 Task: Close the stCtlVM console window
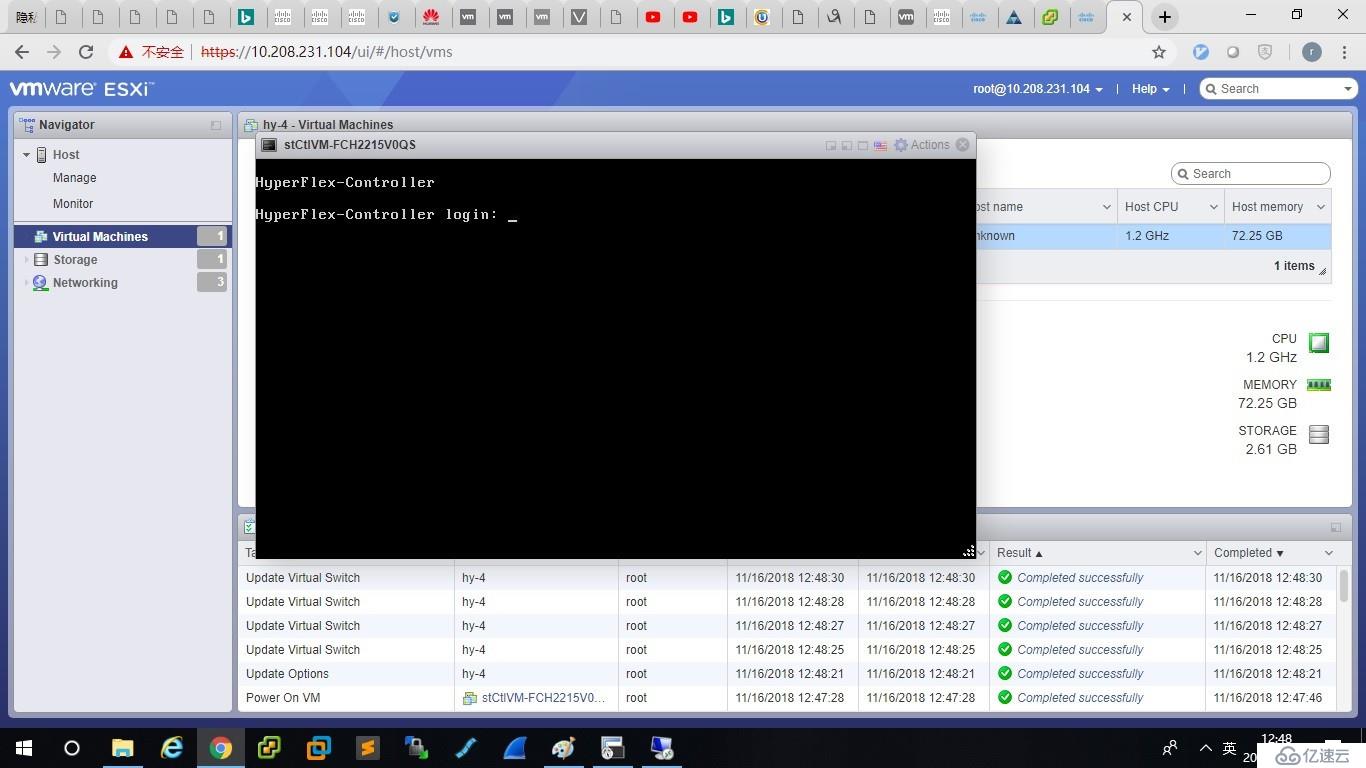(963, 145)
